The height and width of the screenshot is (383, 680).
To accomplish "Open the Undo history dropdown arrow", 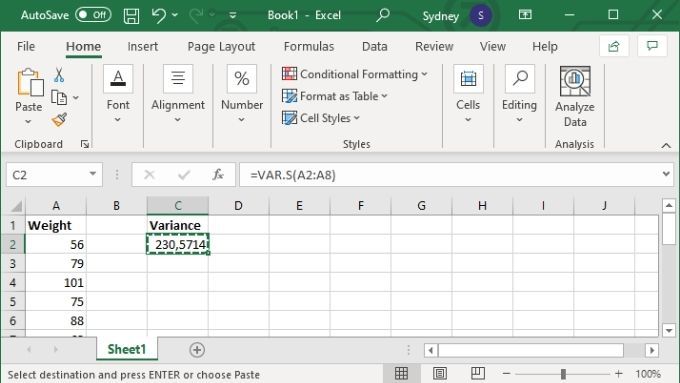I will (175, 15).
